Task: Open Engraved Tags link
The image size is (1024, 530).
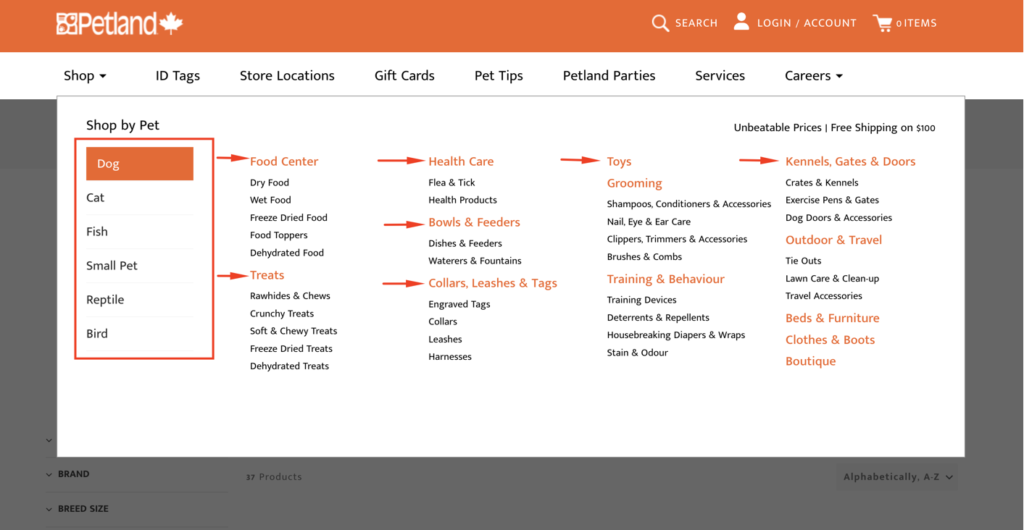Action: [x=459, y=304]
